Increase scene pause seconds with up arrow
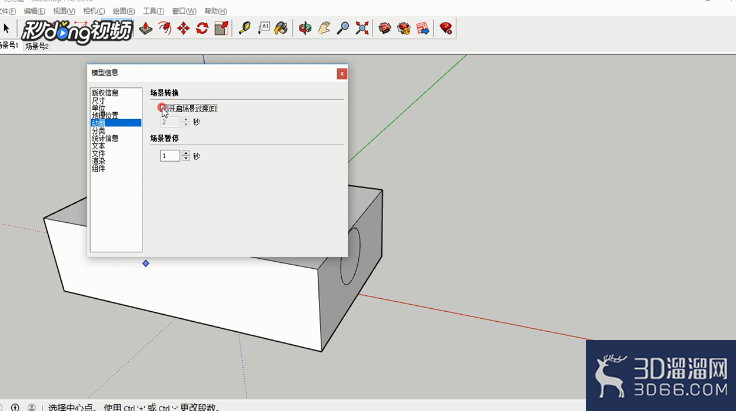The image size is (736, 411). [x=186, y=153]
